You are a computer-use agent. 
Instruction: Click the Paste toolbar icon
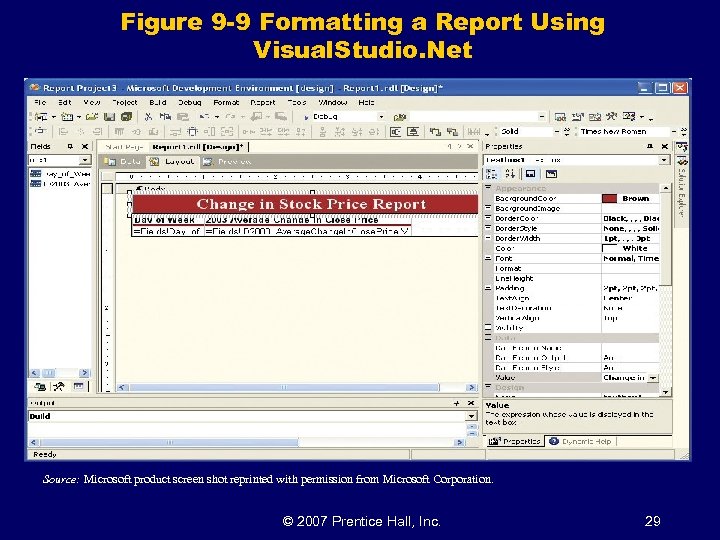pyautogui.click(x=183, y=117)
